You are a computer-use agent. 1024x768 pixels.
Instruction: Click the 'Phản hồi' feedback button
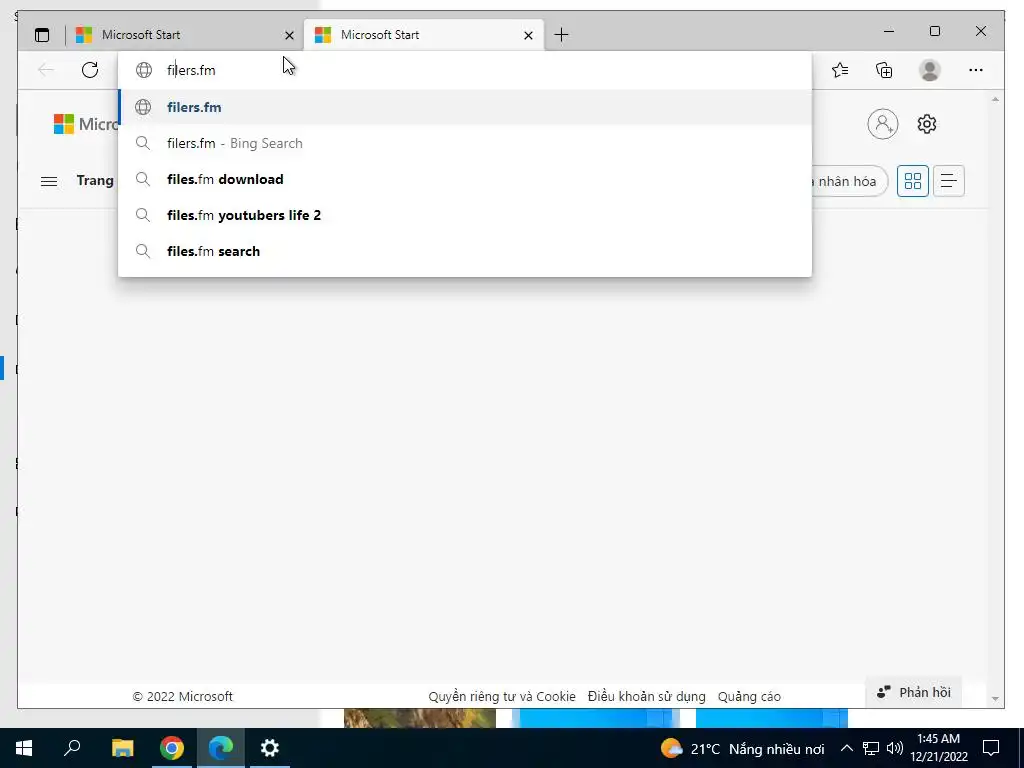[913, 692]
